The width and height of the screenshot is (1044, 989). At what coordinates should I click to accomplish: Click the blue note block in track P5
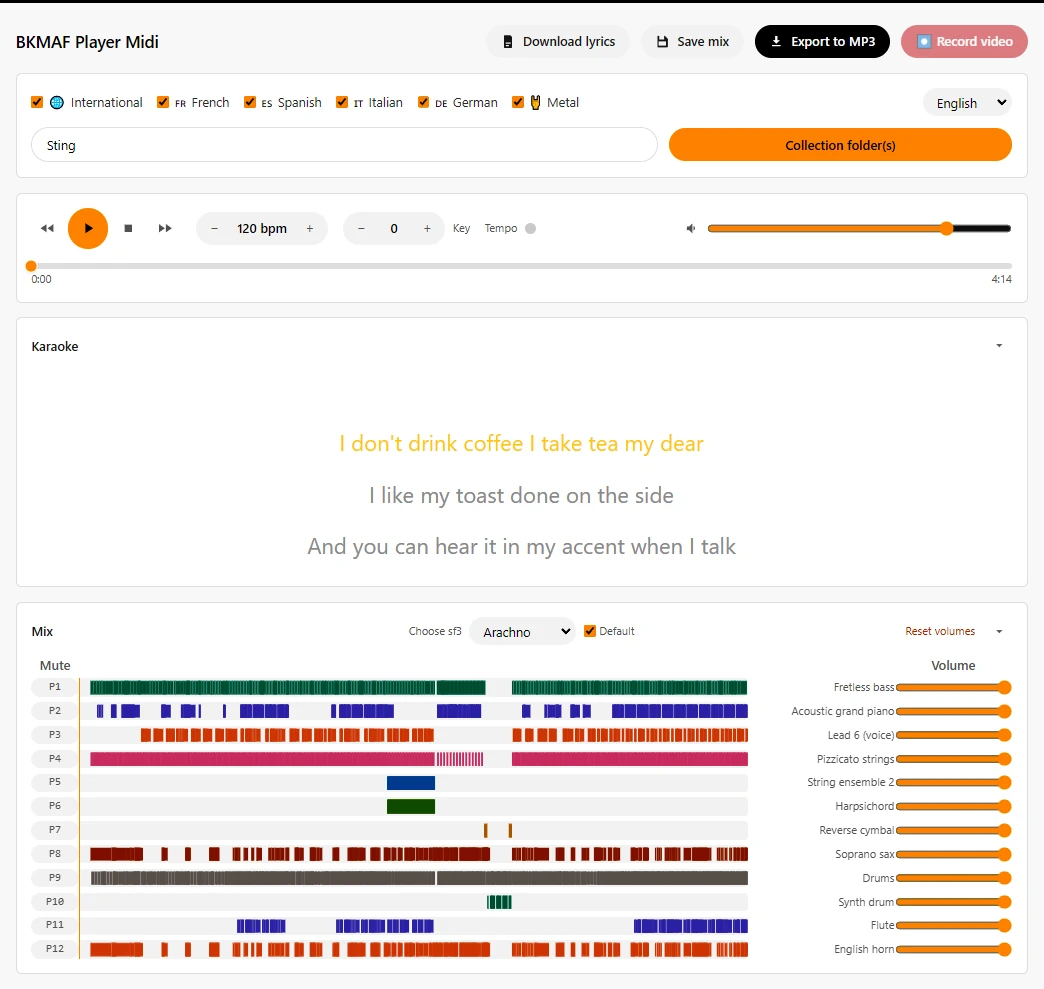point(411,783)
